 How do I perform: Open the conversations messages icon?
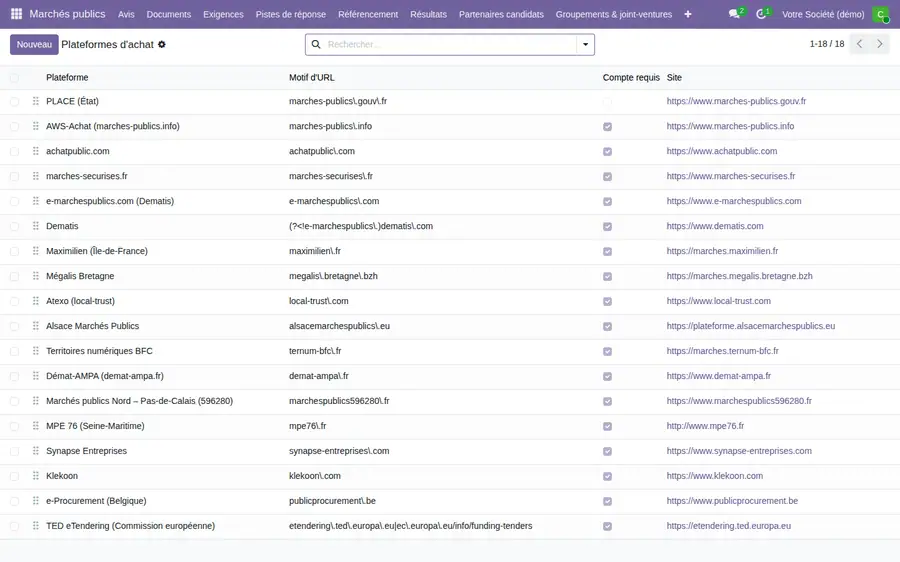(x=734, y=14)
